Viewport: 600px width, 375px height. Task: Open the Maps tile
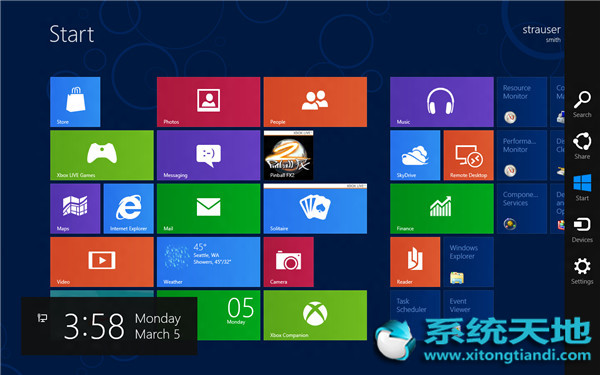pyautogui.click(x=75, y=208)
